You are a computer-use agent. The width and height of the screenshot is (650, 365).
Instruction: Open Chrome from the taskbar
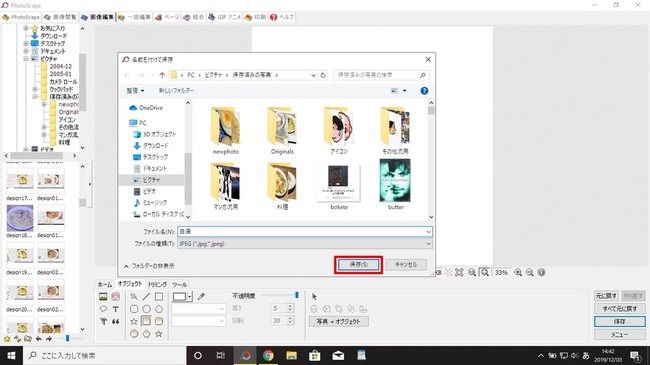268,355
